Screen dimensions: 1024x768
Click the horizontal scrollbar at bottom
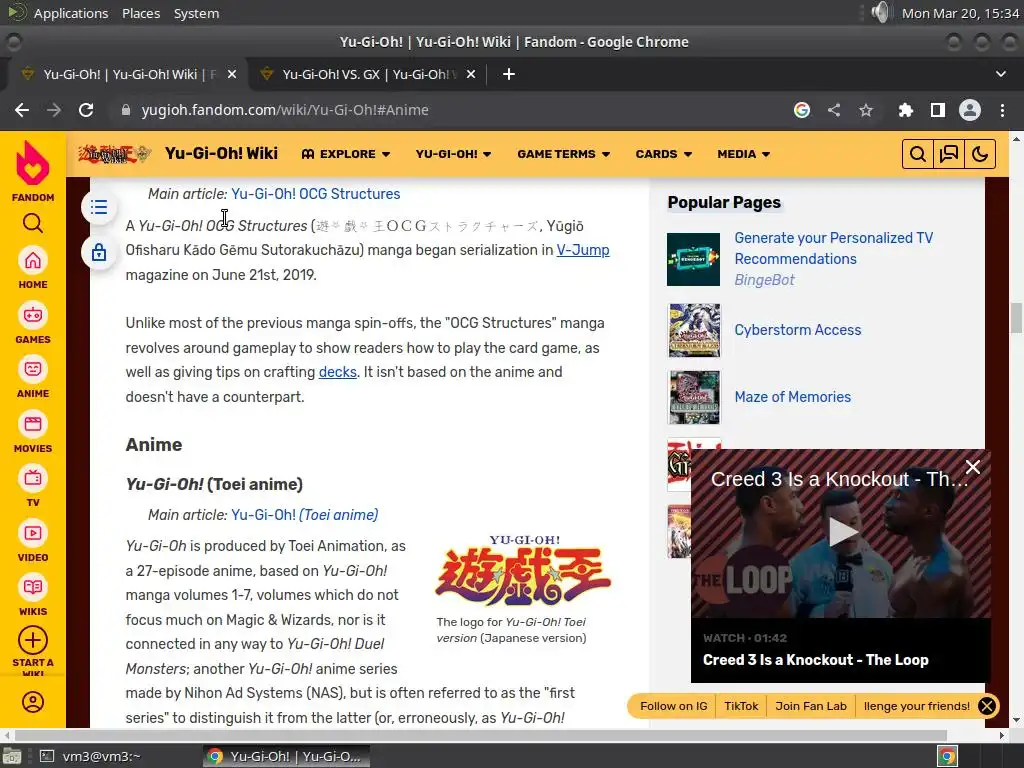481,735
